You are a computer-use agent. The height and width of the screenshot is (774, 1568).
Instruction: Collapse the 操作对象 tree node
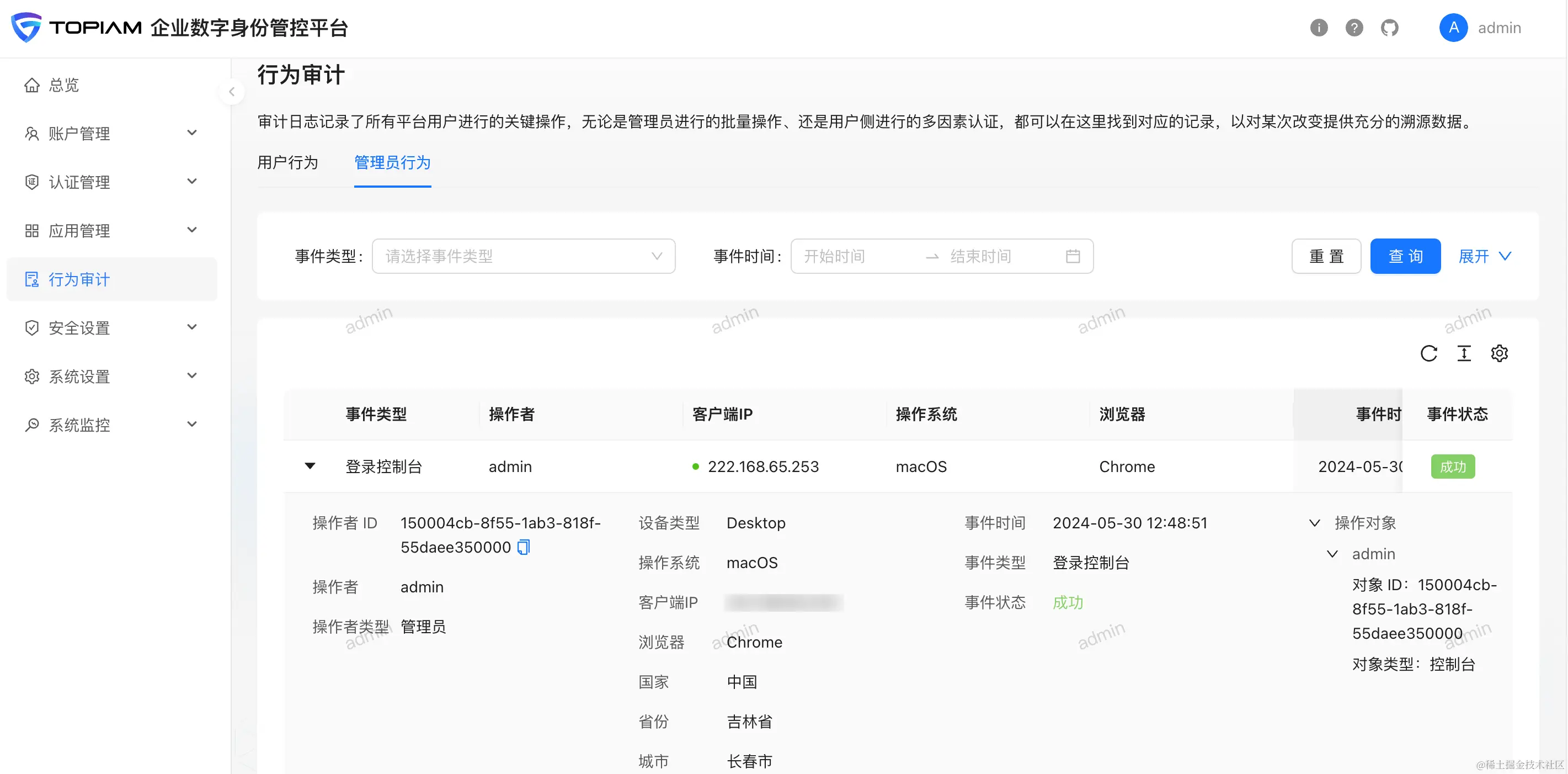click(x=1315, y=523)
